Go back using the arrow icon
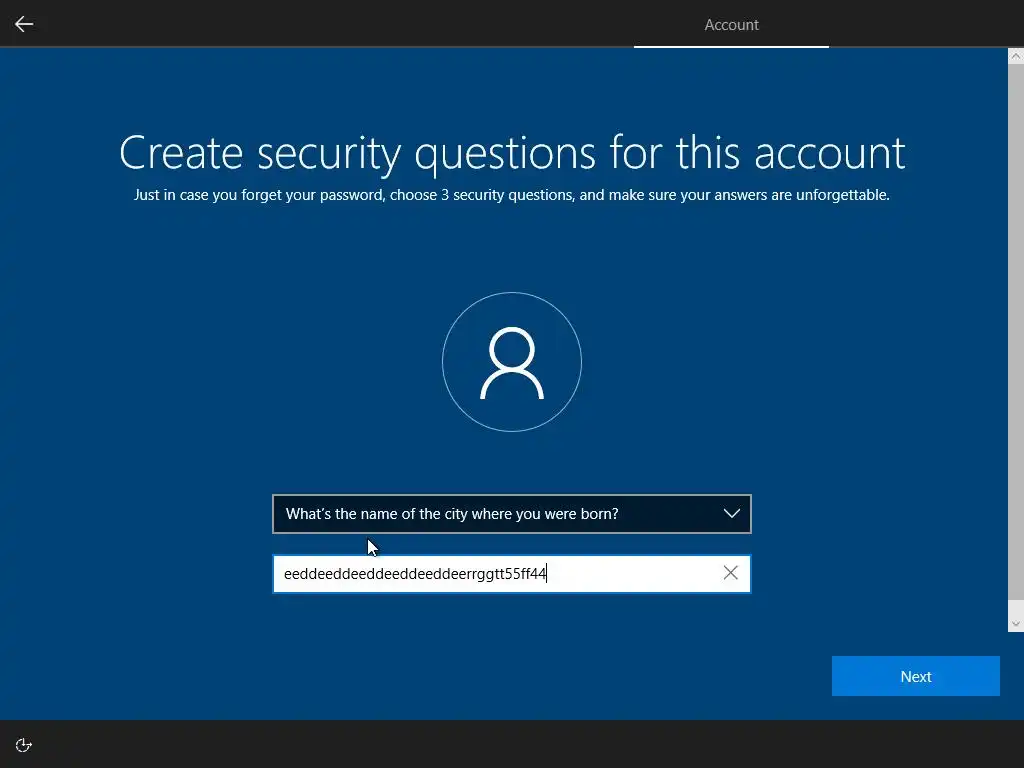Image resolution: width=1024 pixels, height=768 pixels. pyautogui.click(x=24, y=24)
